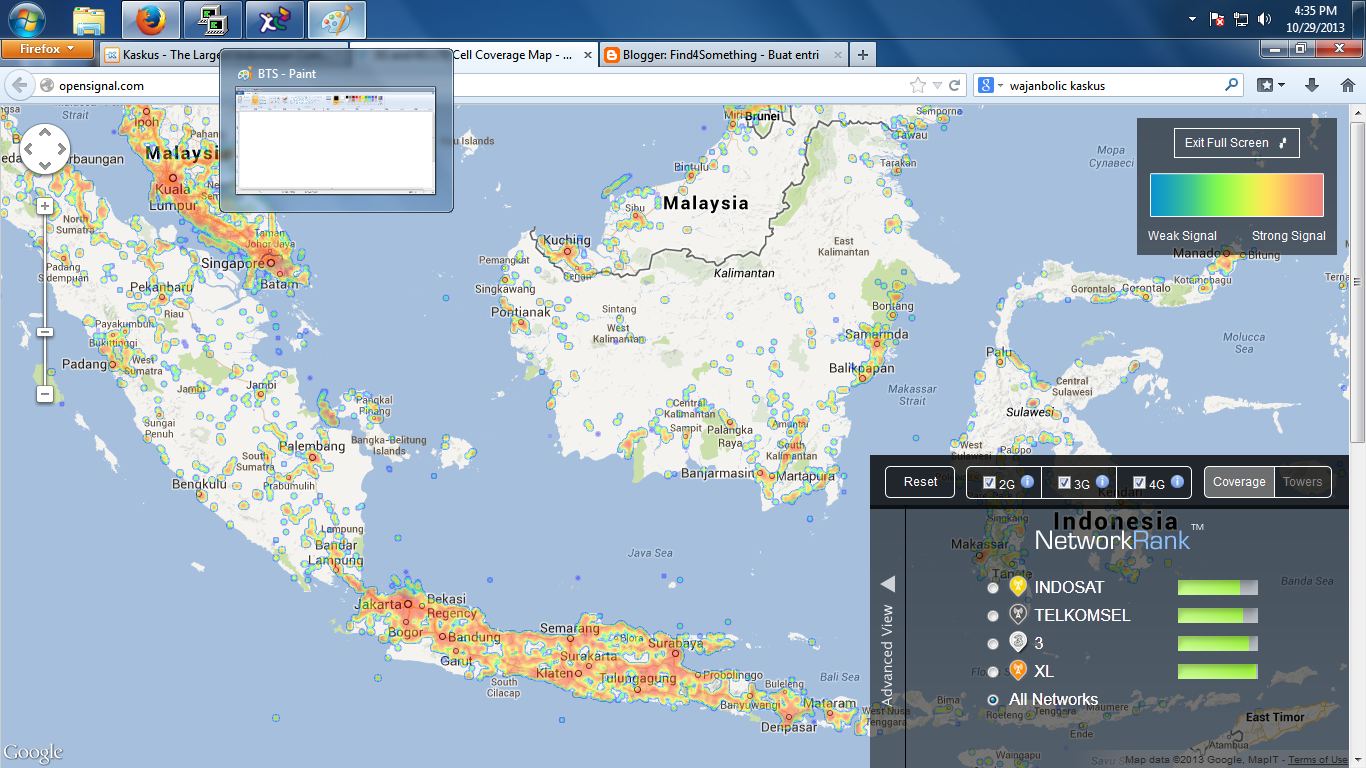Viewport: 1366px width, 768px height.
Task: Click the XL network rank bar
Action: (x=1218, y=671)
